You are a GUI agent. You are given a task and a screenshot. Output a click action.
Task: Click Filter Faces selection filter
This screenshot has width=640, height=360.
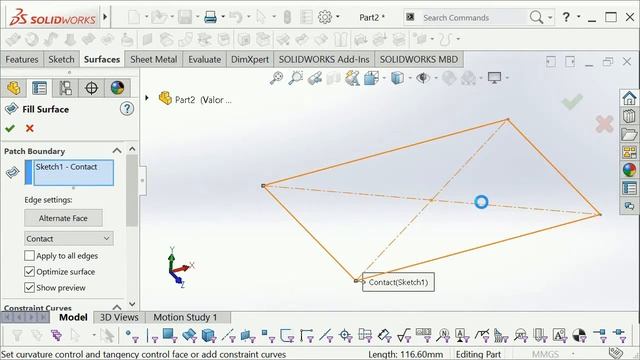pos(169,336)
